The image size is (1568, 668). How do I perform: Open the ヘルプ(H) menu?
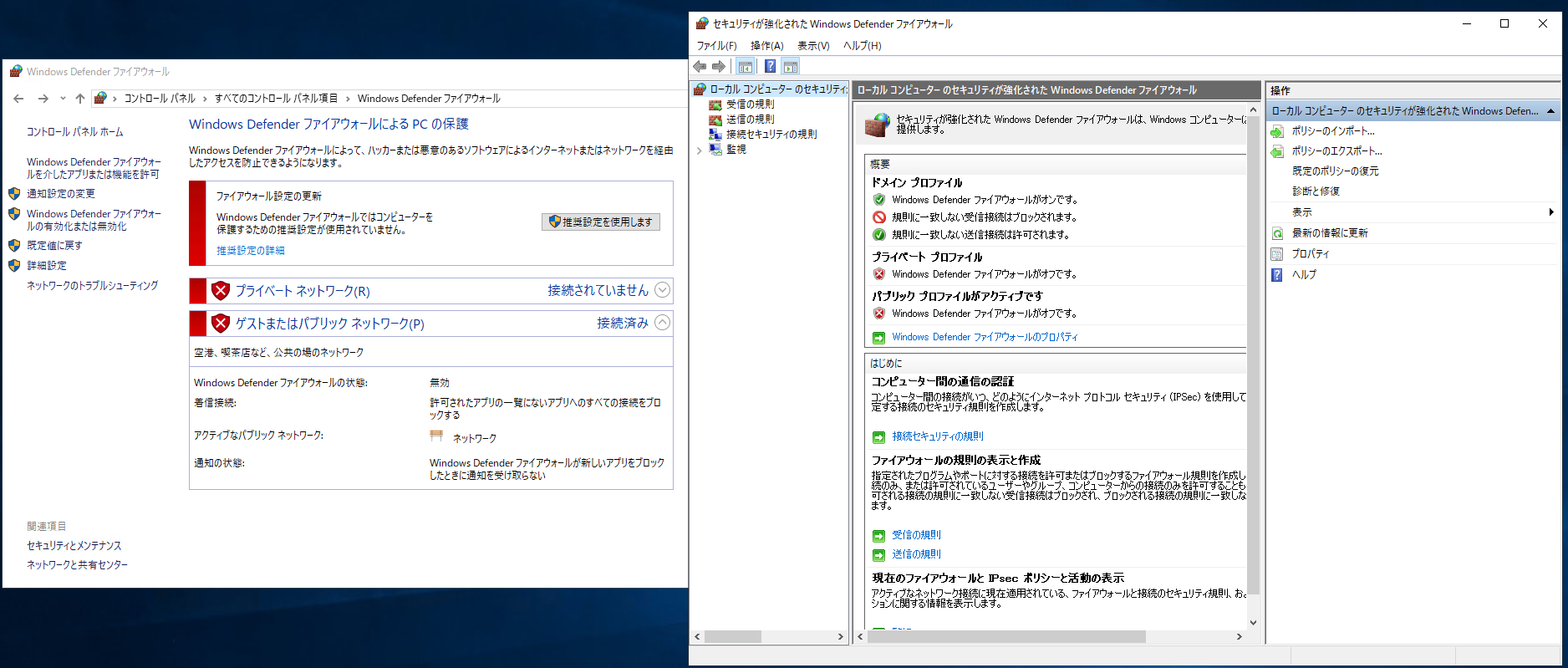pyautogui.click(x=862, y=46)
